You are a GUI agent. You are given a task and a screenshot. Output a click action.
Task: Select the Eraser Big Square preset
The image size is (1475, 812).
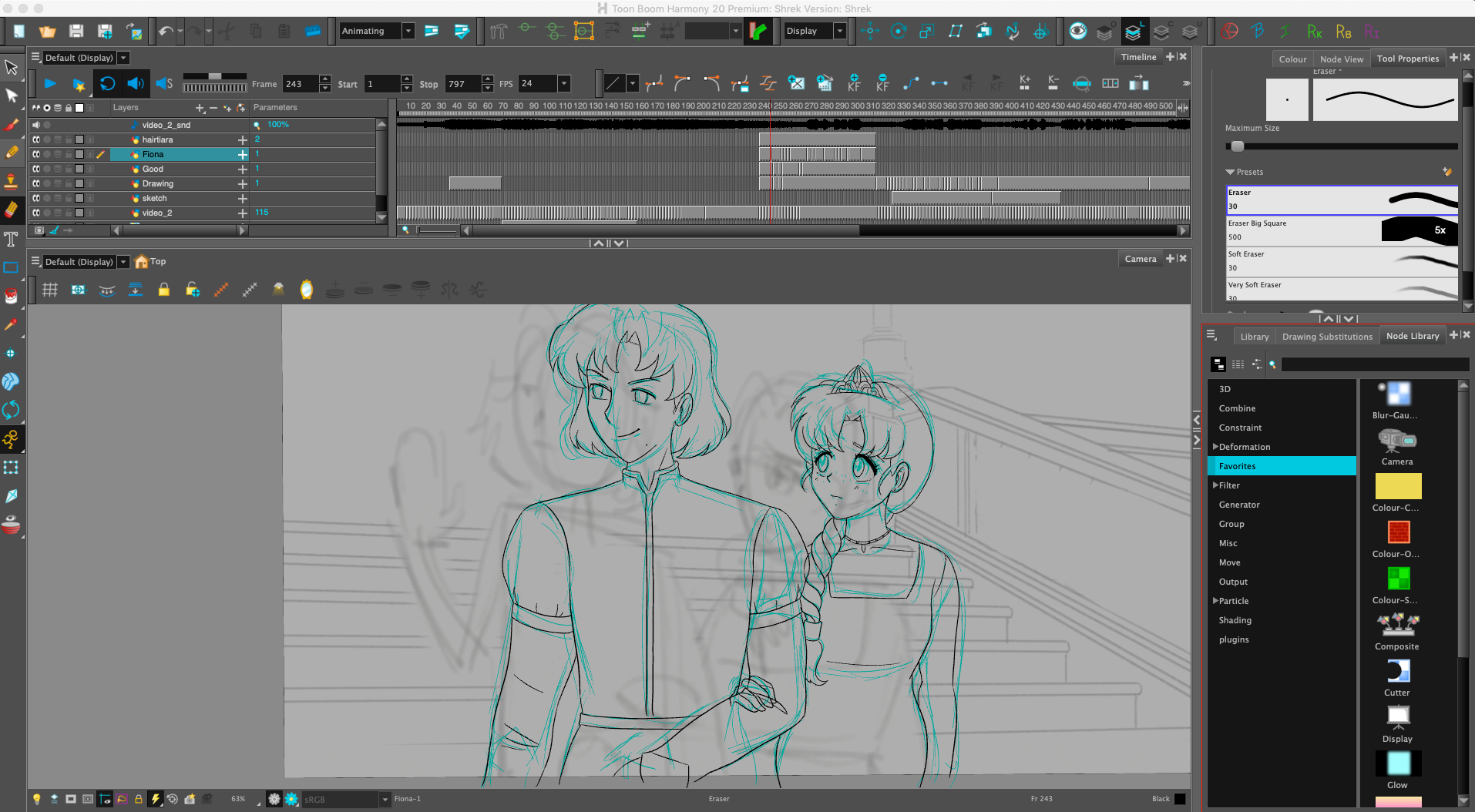point(1342,230)
